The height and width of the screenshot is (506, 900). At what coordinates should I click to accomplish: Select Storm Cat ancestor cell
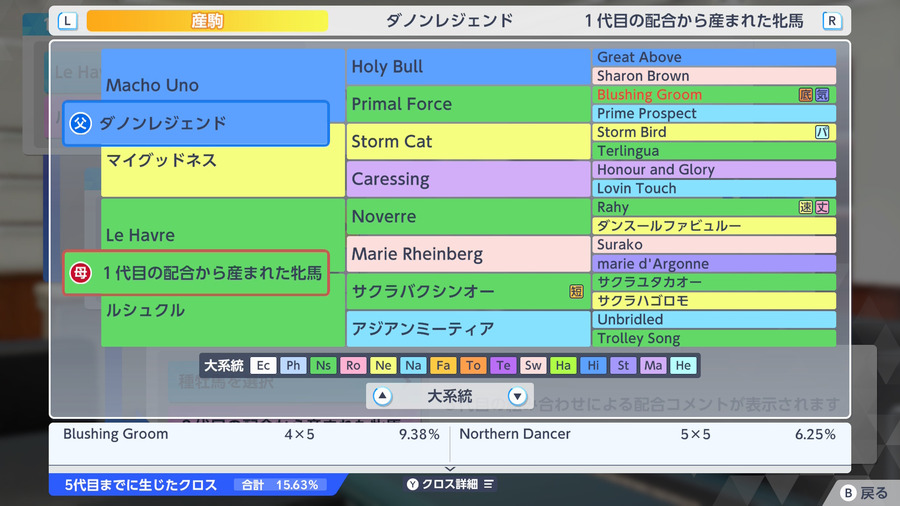point(468,142)
